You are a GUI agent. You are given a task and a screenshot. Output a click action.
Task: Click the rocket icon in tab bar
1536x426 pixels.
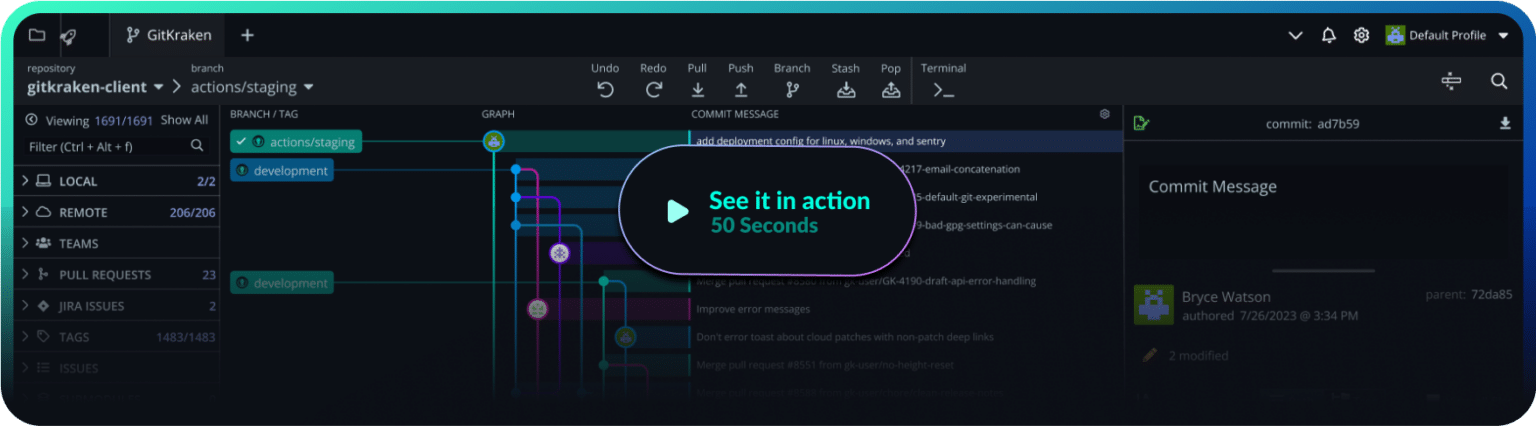(68, 36)
